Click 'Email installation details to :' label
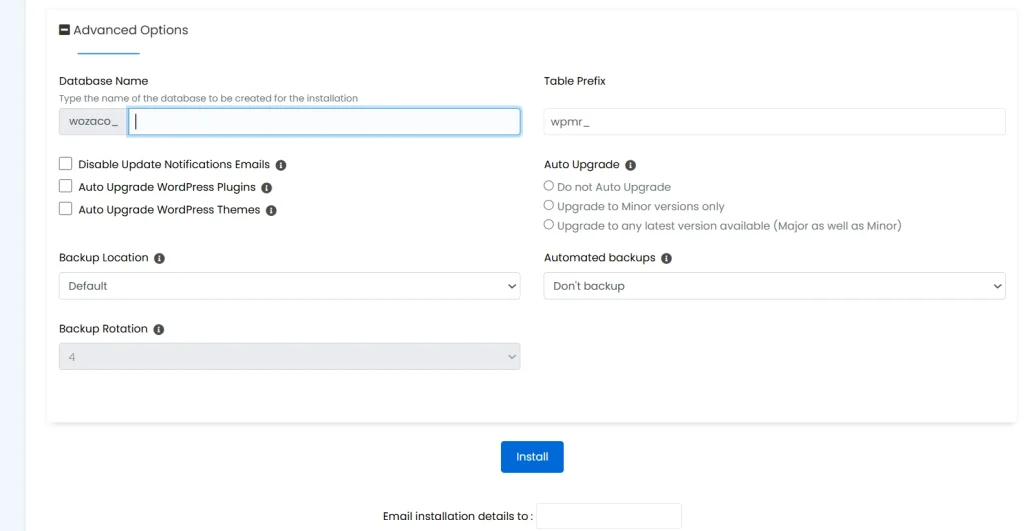 pos(458,516)
